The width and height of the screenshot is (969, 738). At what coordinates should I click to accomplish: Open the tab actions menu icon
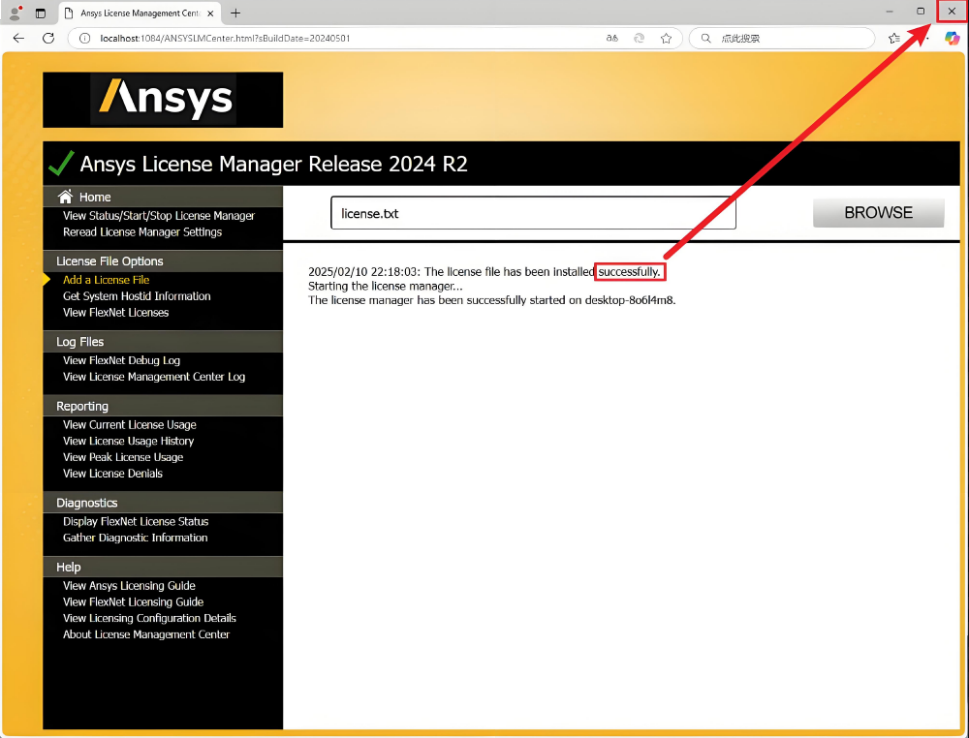[41, 13]
